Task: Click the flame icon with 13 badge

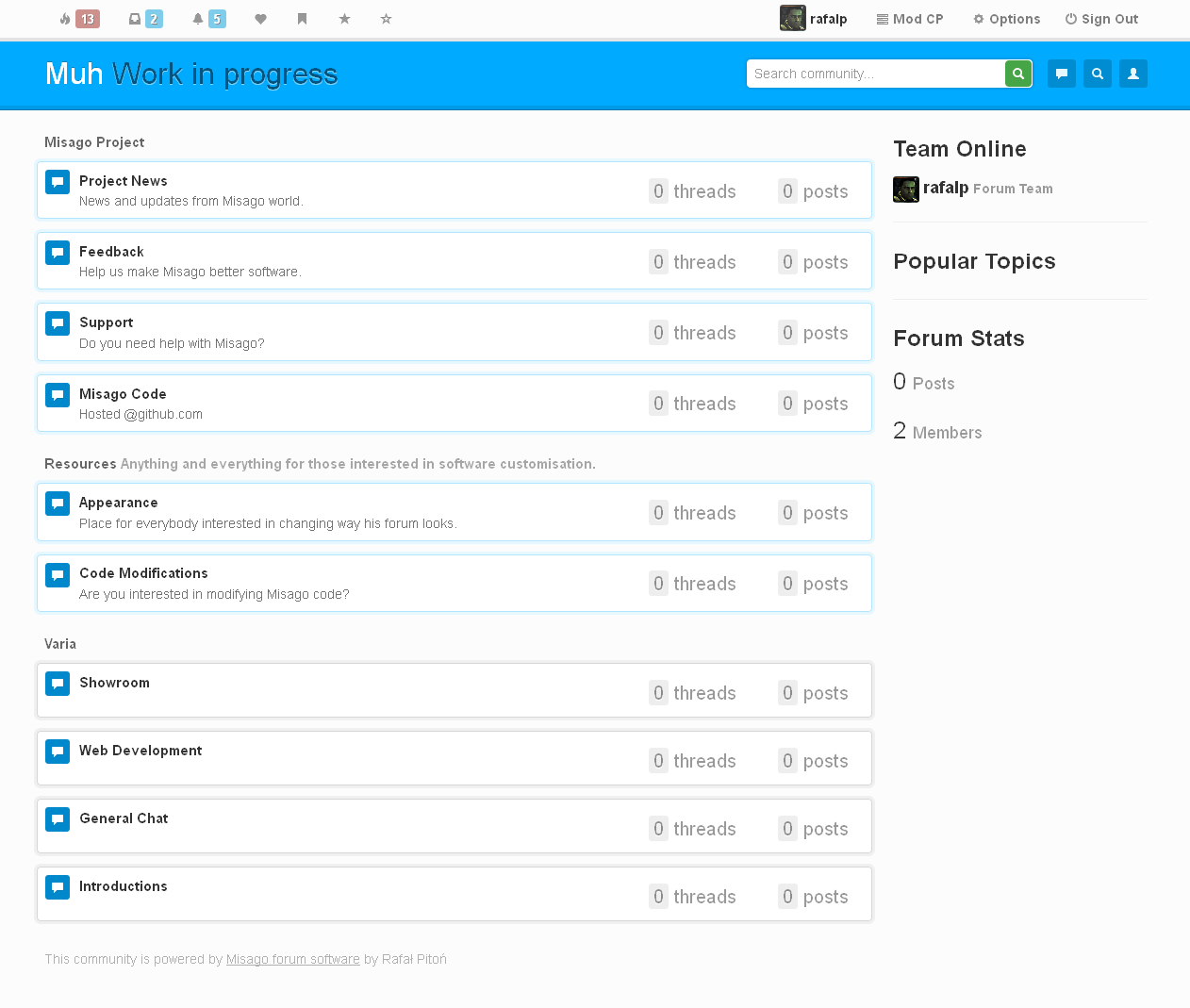Action: [x=78, y=19]
